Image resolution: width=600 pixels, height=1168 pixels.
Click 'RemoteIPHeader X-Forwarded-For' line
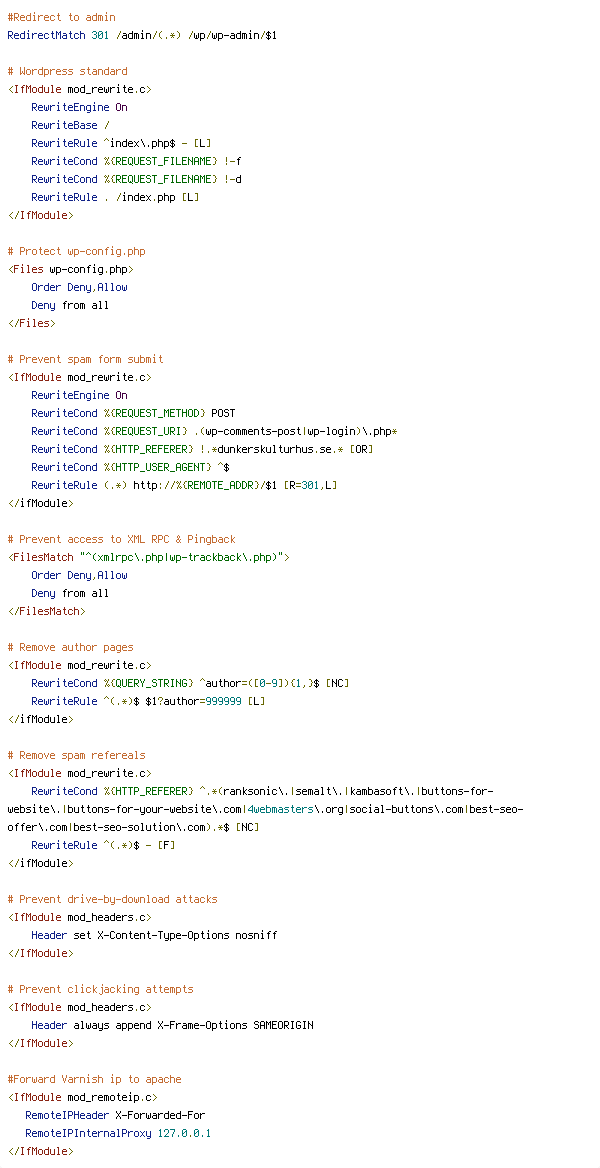pos(115,1115)
